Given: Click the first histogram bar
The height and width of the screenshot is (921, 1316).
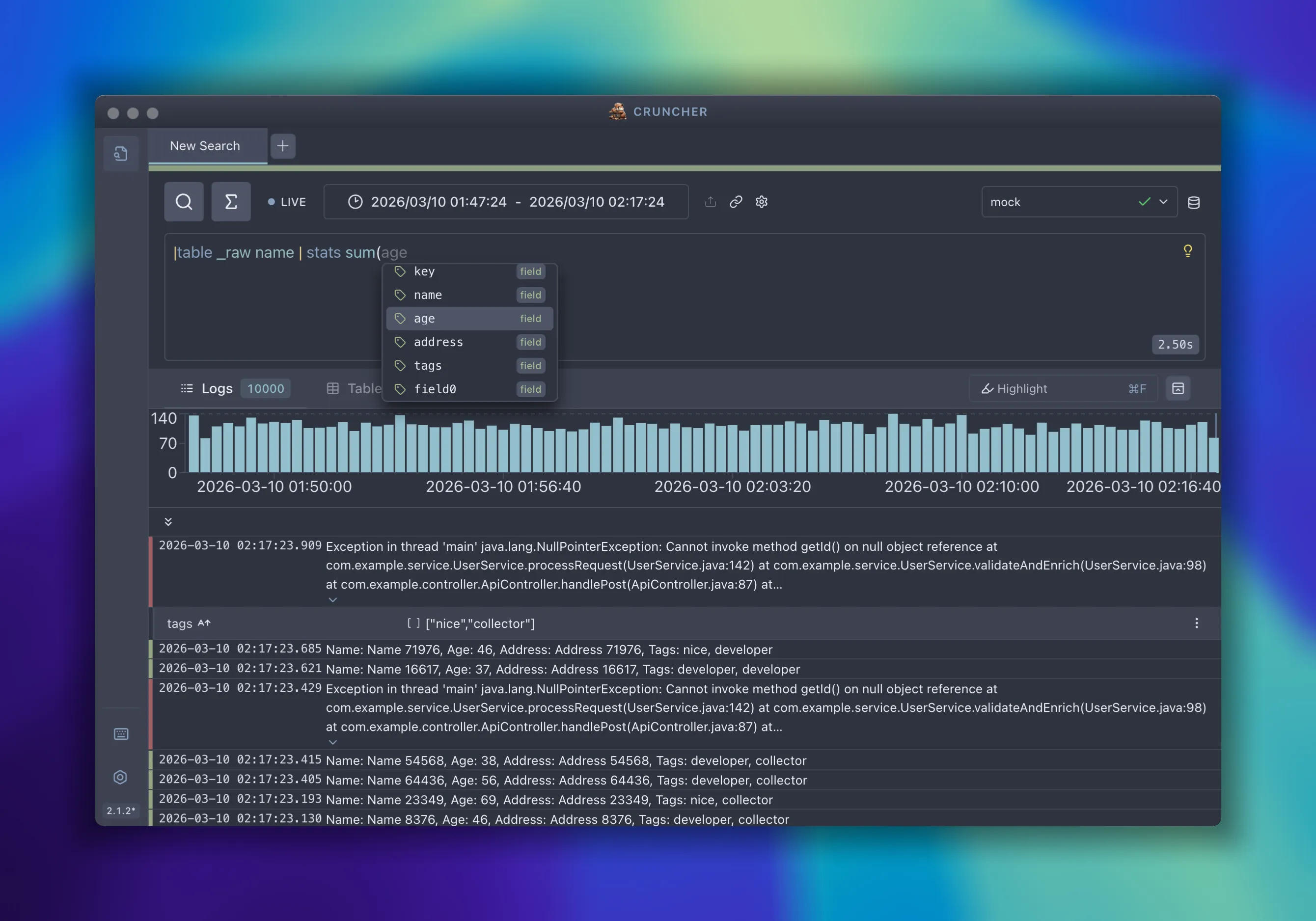Looking at the screenshot, I should click(x=194, y=444).
